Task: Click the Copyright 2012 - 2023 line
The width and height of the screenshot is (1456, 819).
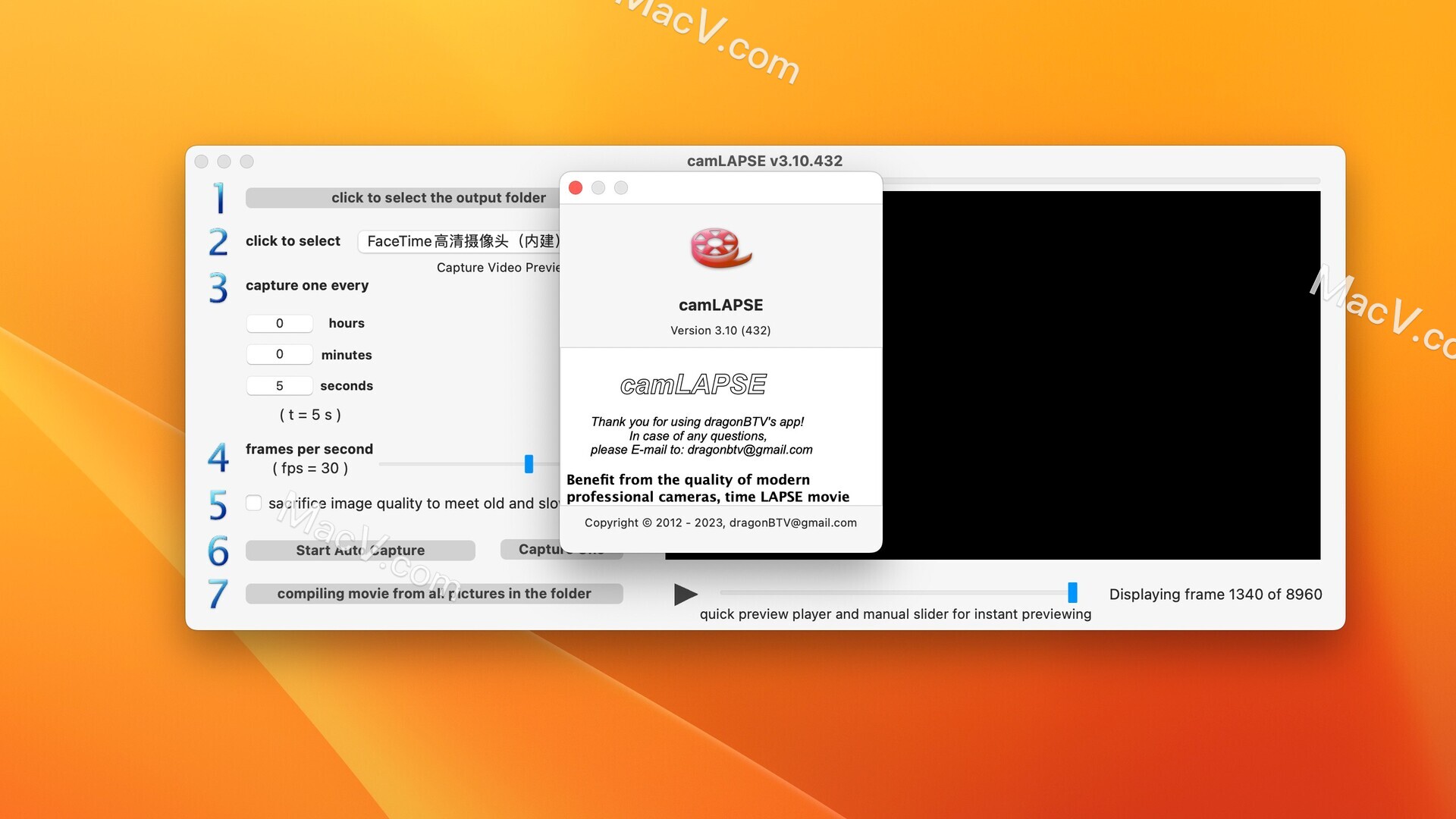Action: (x=720, y=522)
